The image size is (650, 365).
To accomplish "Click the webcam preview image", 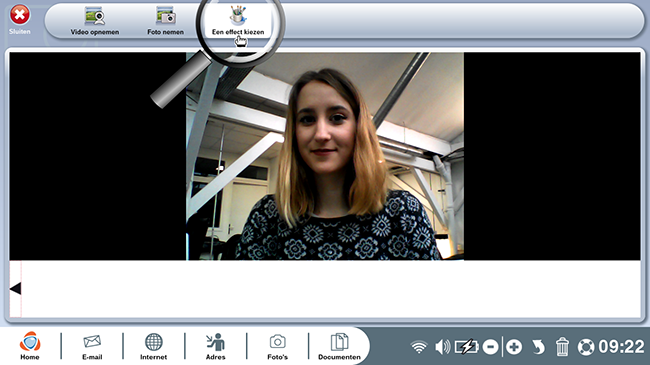I will point(325,156).
